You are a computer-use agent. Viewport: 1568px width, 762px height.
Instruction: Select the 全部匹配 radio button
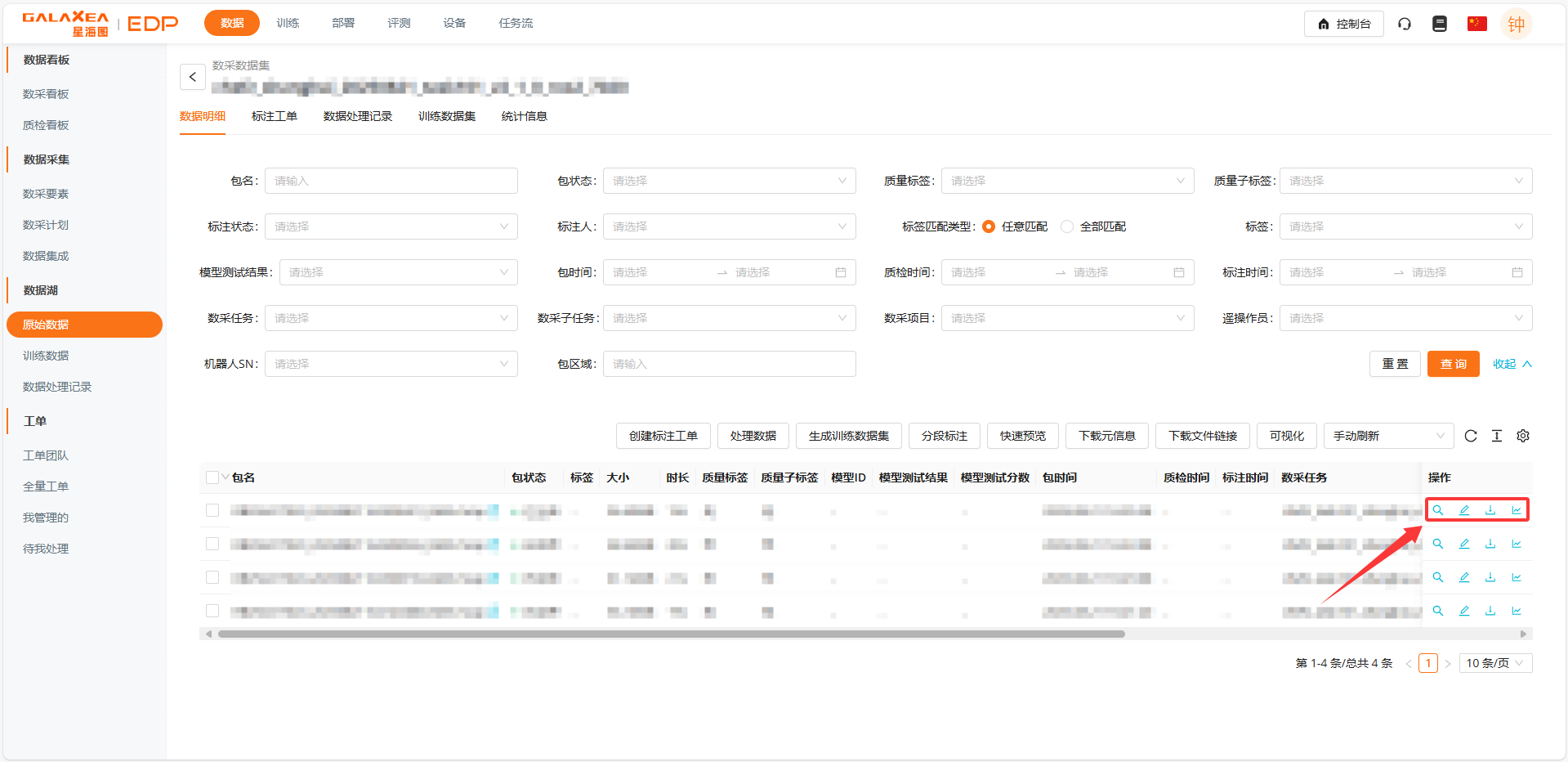point(1067,226)
